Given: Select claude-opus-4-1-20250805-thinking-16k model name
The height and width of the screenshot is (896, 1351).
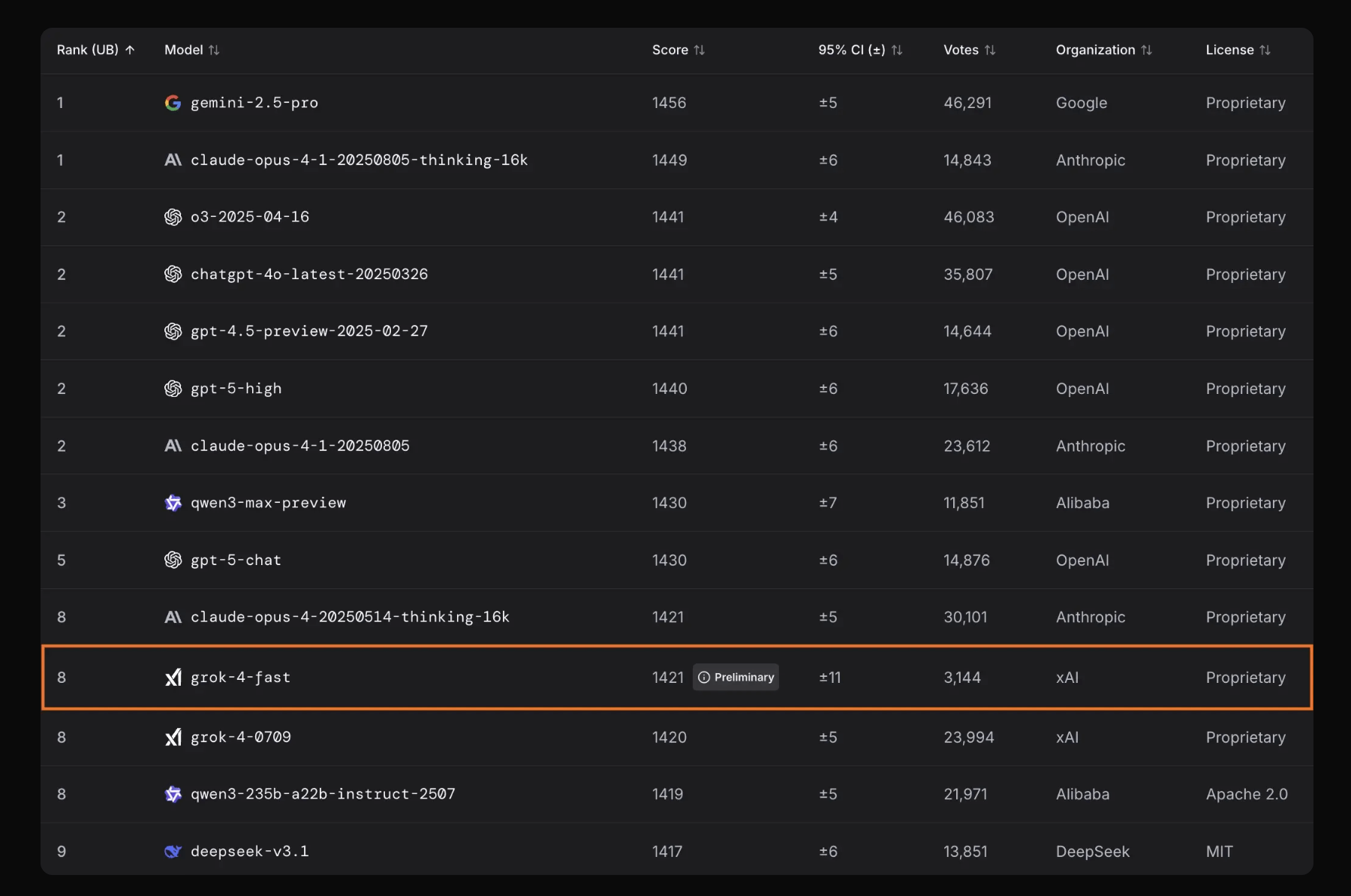Looking at the screenshot, I should click(x=360, y=160).
